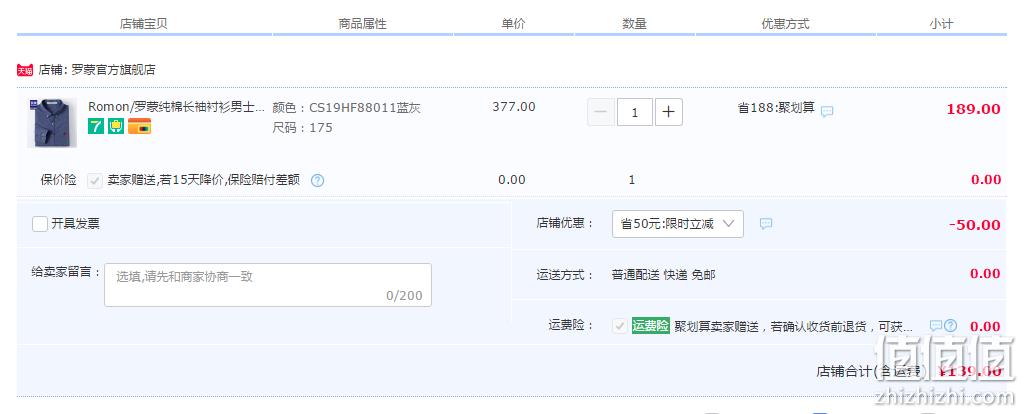Click the Tmall logo beside the shop name
The width and height of the screenshot is (1024, 414).
[x=25, y=71]
